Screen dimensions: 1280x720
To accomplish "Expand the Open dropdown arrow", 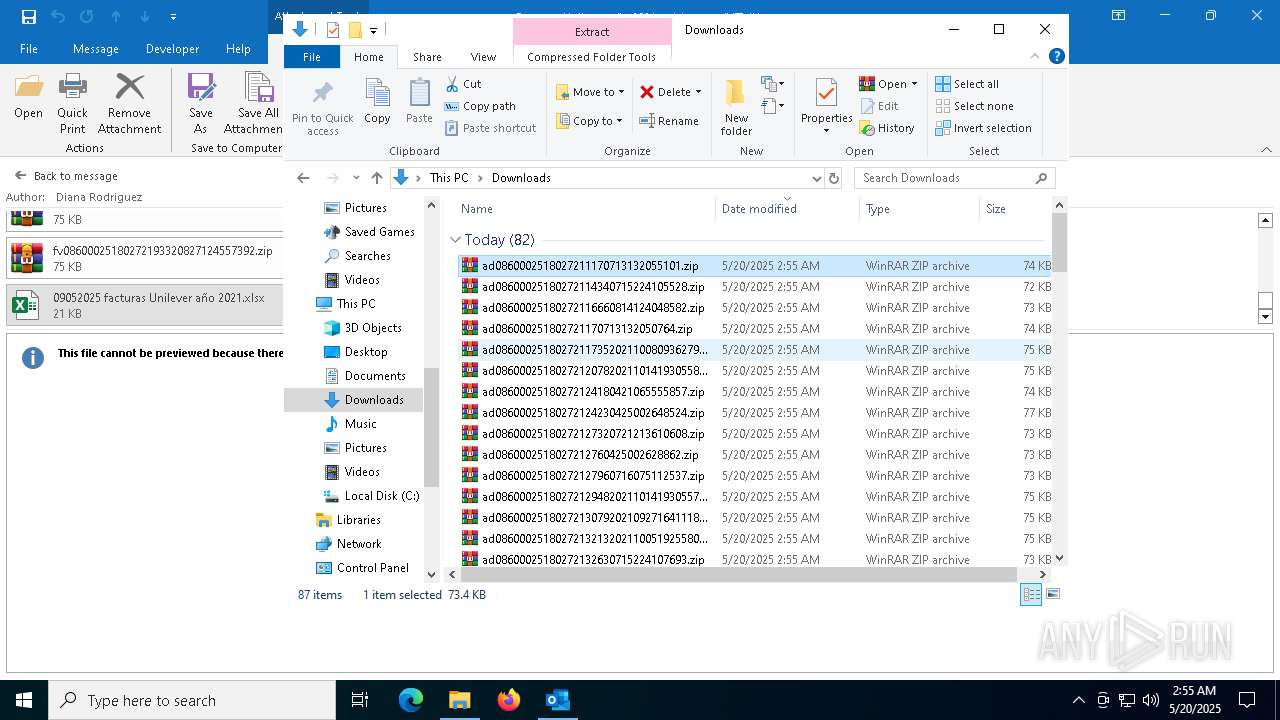I will click(914, 84).
